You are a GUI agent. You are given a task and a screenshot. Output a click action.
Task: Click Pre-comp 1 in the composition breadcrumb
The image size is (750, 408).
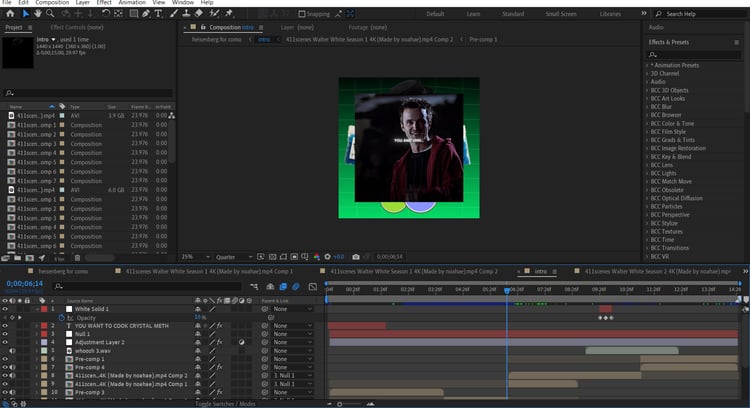[x=483, y=39]
